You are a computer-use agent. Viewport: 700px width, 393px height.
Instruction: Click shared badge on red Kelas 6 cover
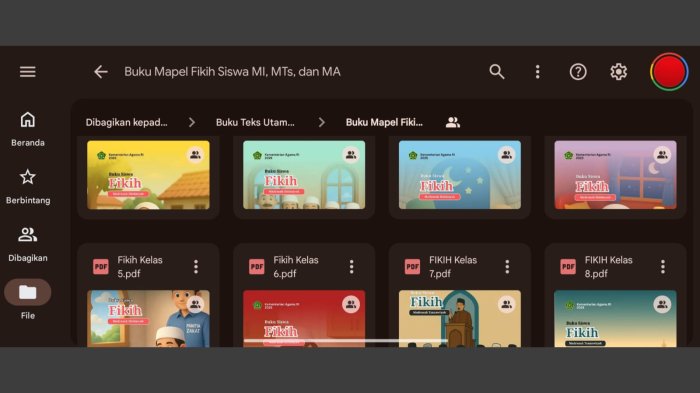(x=351, y=305)
